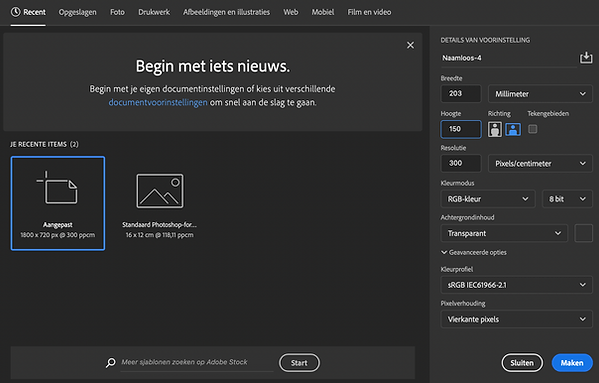Collapse Geavanceerde opties section
Image resolution: width=599 pixels, height=383 pixels.
[474, 252]
